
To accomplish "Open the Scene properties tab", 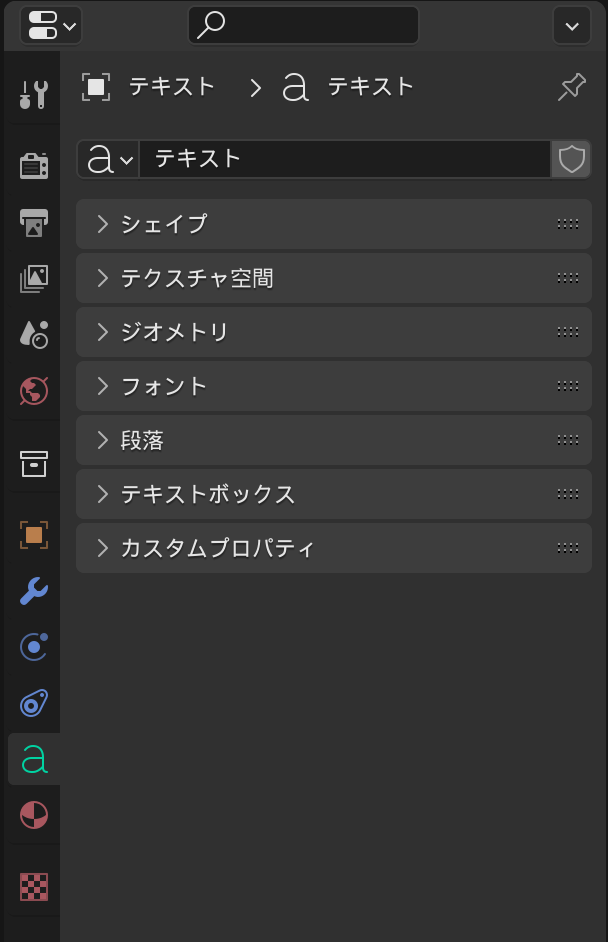I will pyautogui.click(x=33, y=335).
